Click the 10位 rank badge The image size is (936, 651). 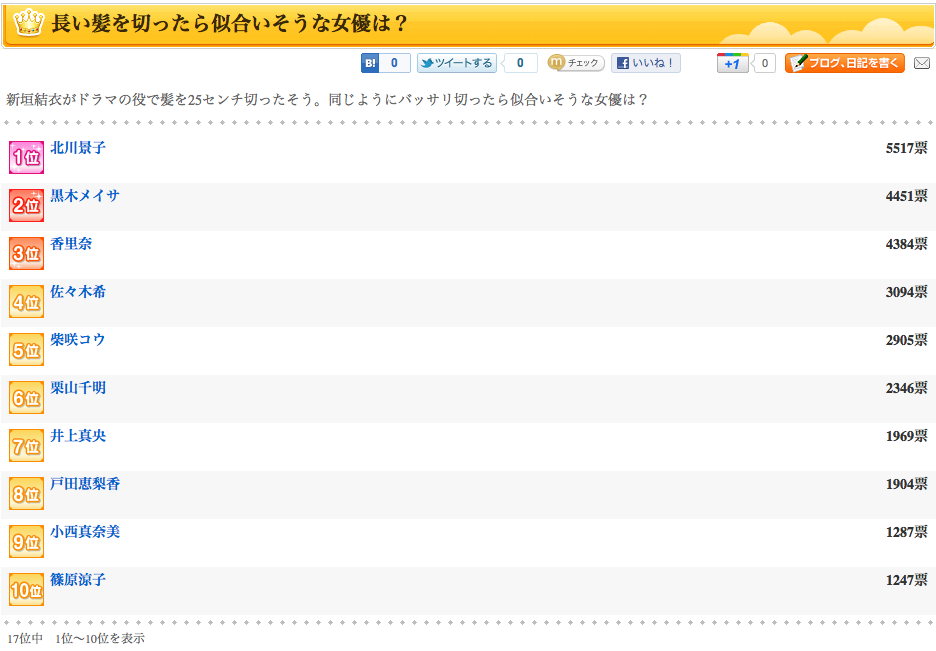tap(26, 590)
